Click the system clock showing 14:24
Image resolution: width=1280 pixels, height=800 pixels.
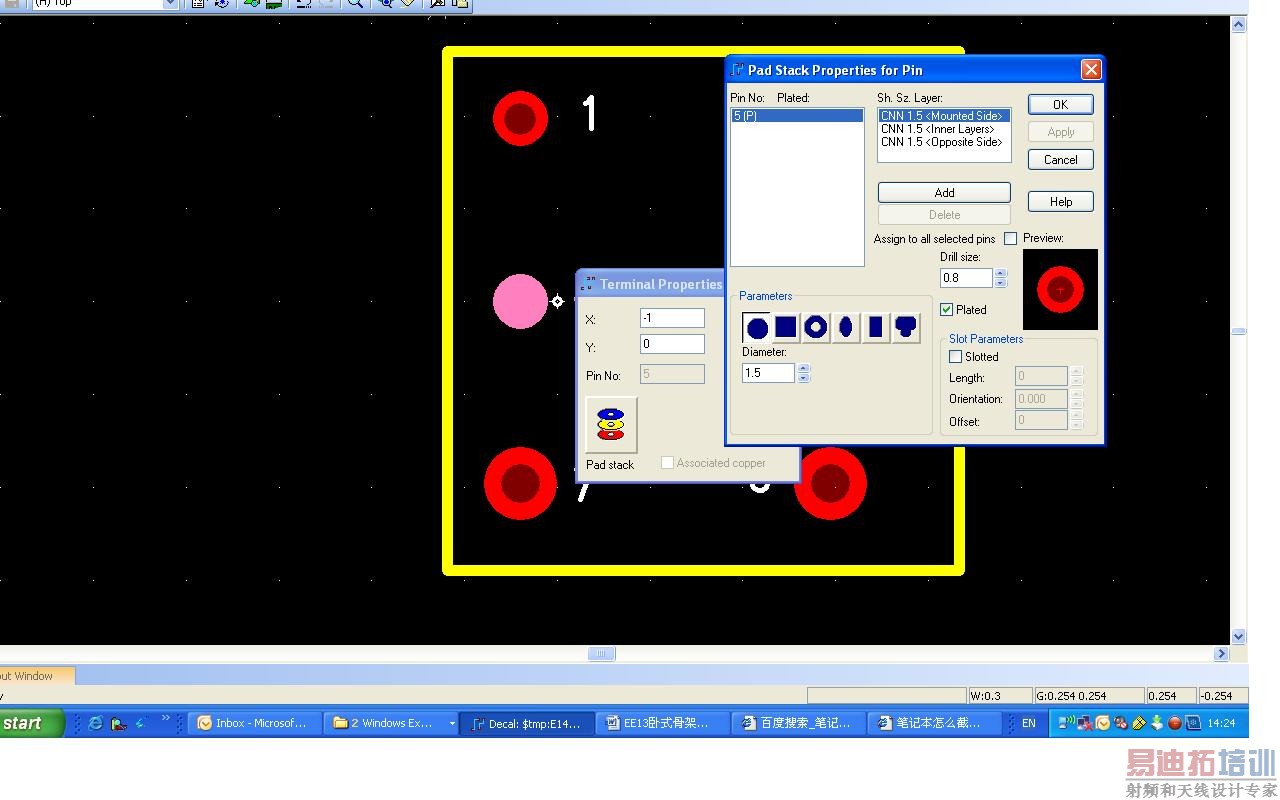tap(1221, 723)
